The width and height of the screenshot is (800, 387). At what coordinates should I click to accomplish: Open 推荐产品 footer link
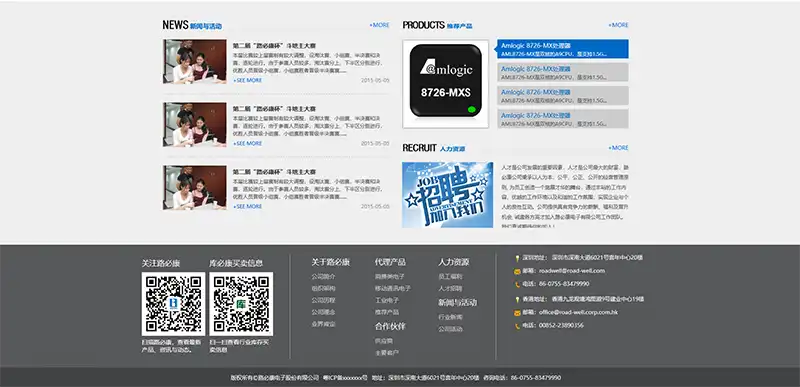click(x=387, y=312)
